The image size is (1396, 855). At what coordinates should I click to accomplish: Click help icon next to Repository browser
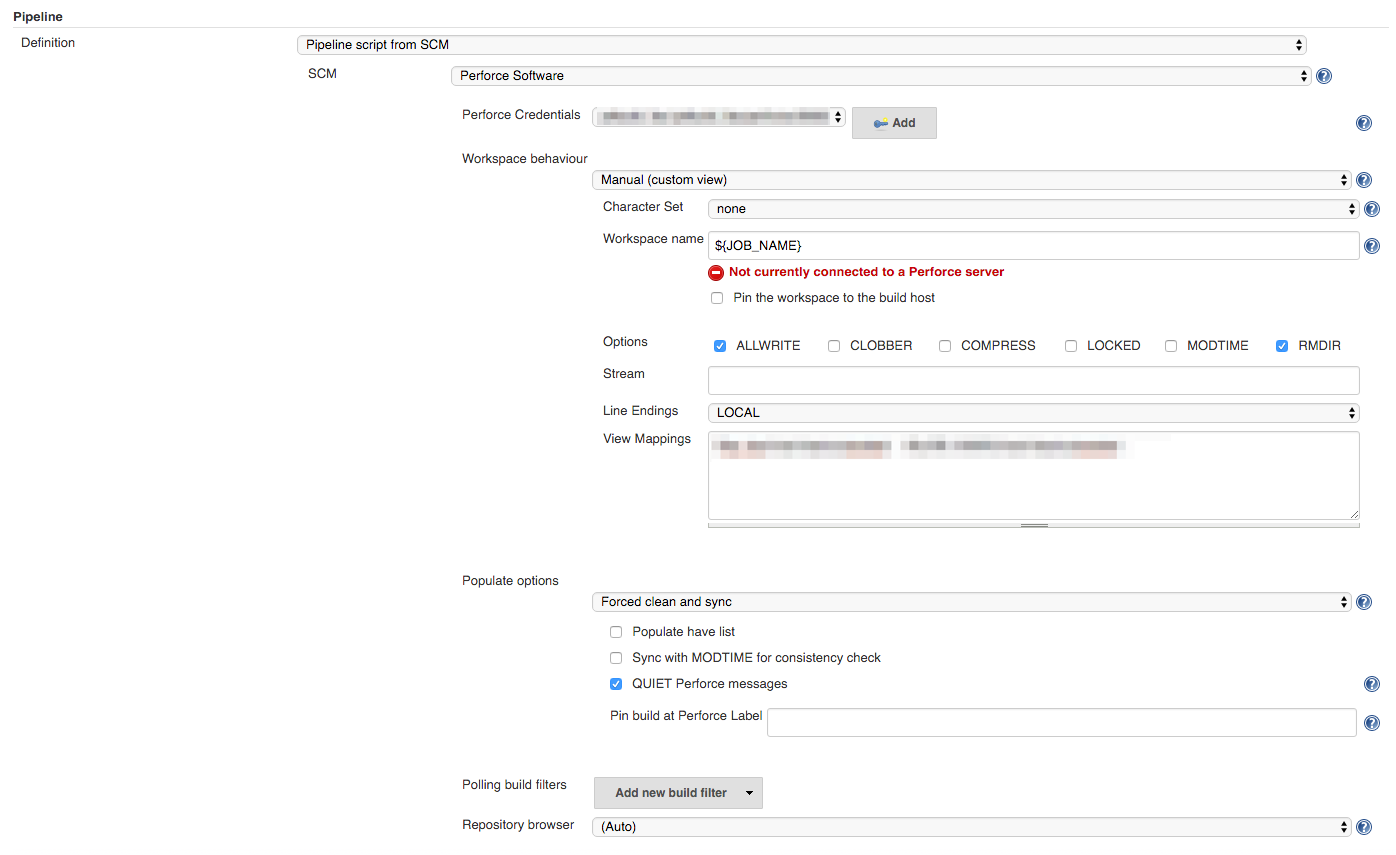pyautogui.click(x=1364, y=827)
